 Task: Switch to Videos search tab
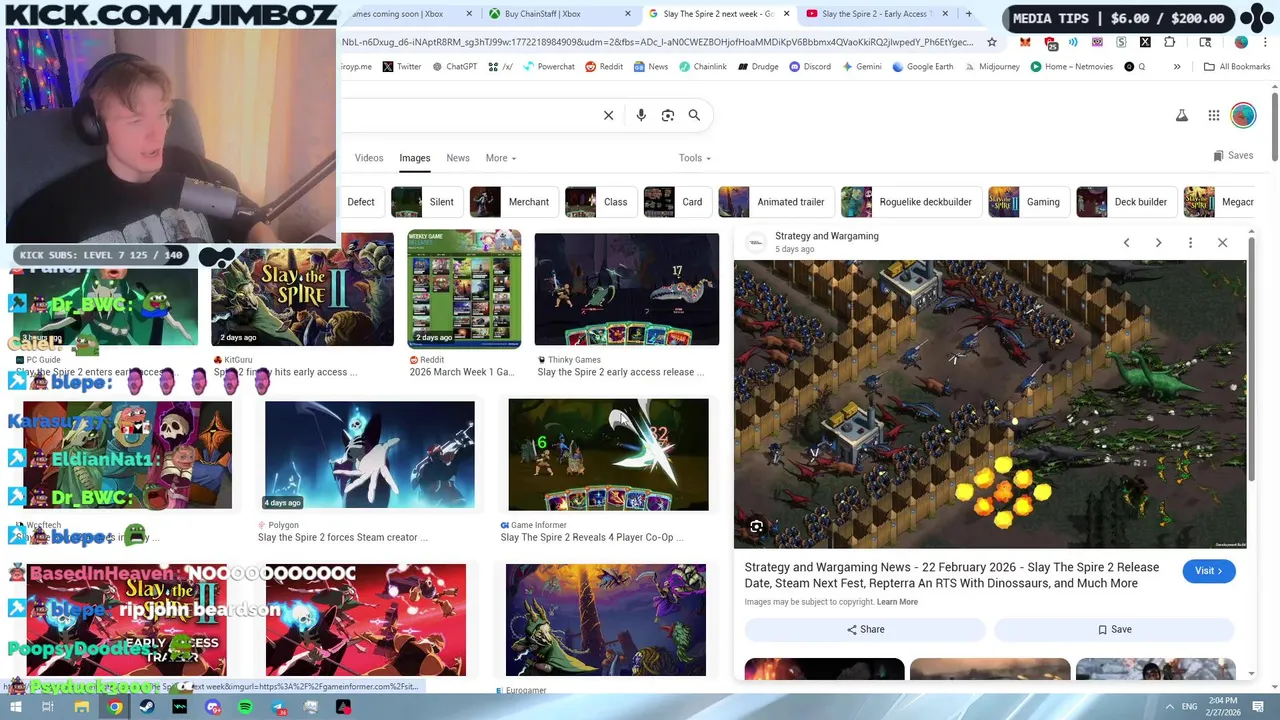[369, 158]
